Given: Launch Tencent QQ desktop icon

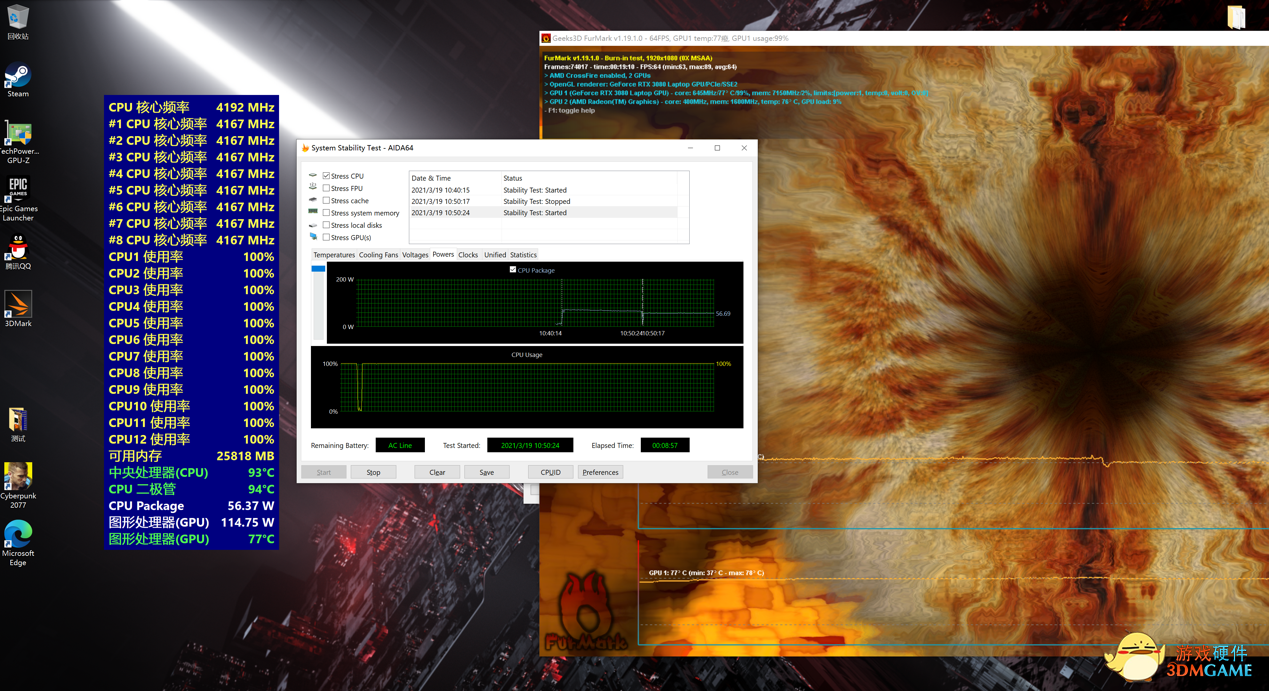Looking at the screenshot, I should click(x=18, y=253).
